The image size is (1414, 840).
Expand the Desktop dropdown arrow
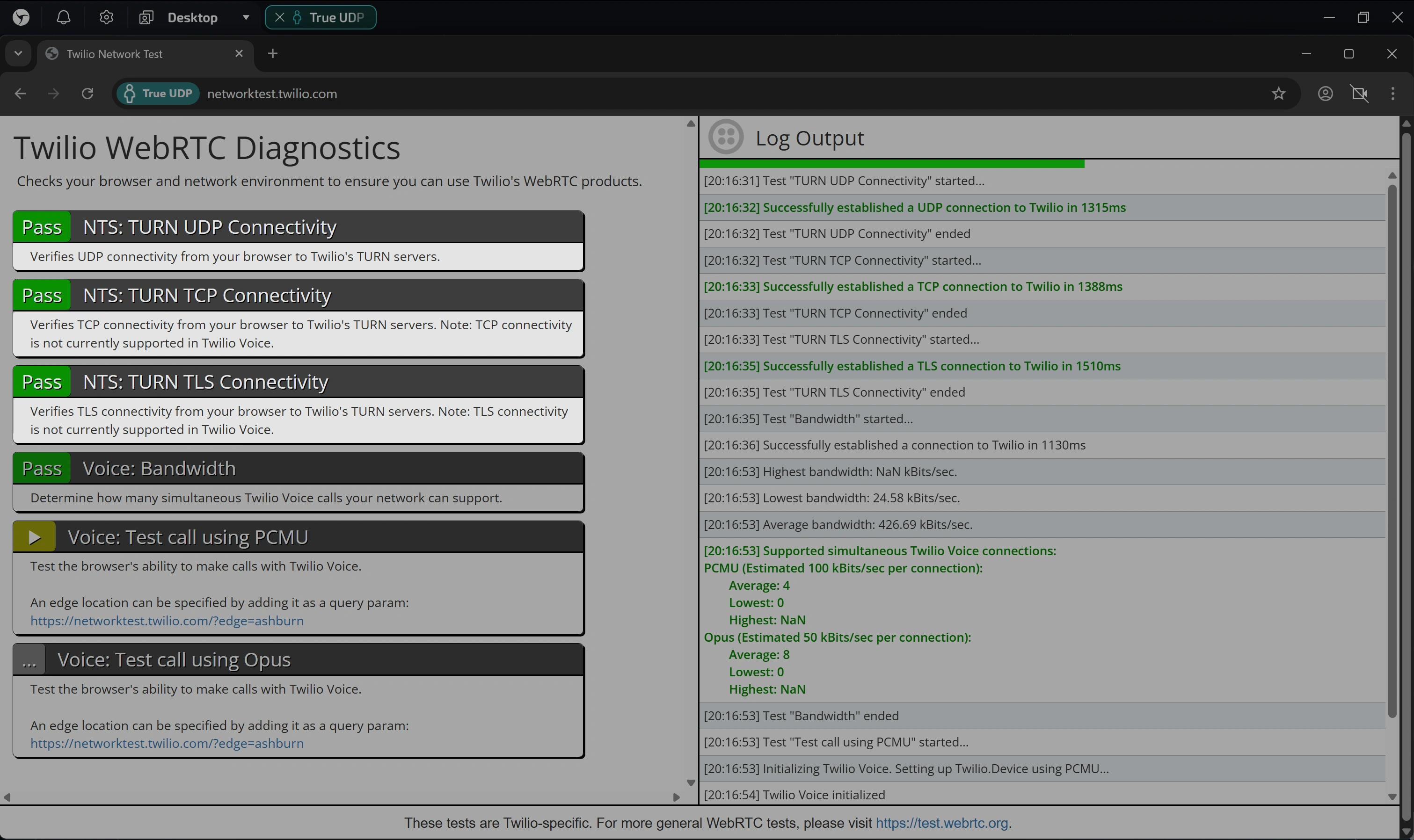tap(246, 18)
